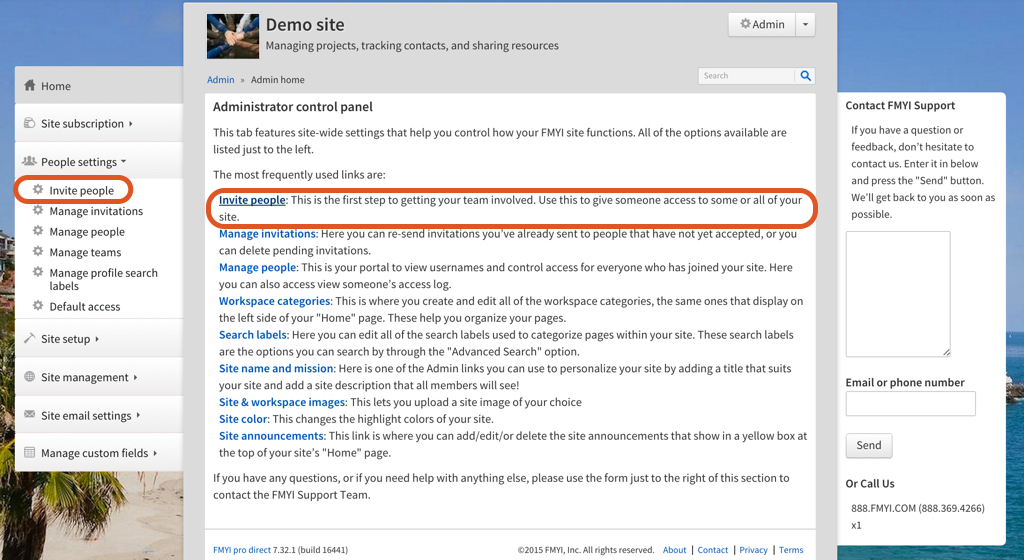Focus the Email or phone number field
This screenshot has width=1024, height=560.
click(910, 404)
